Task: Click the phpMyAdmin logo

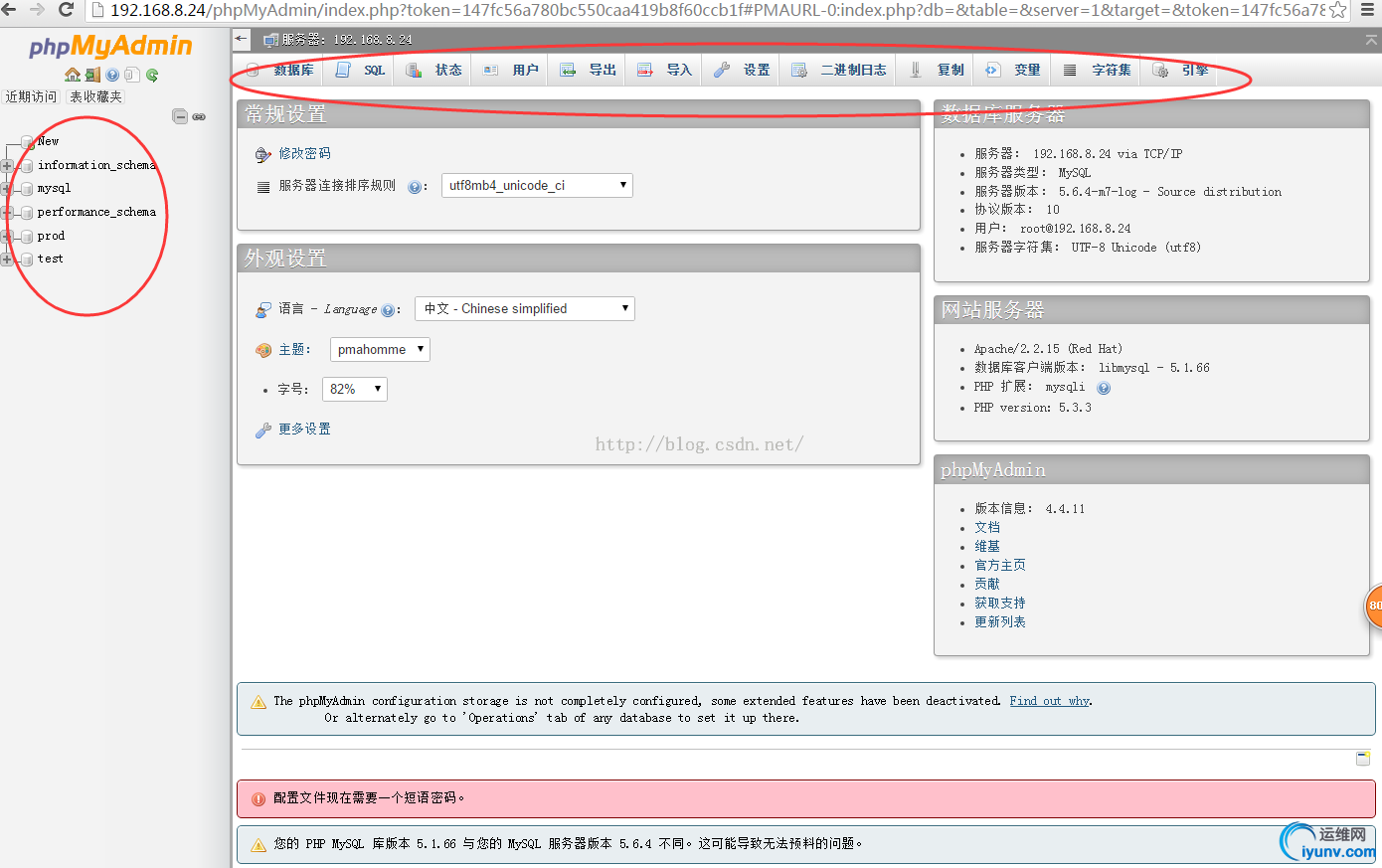Action: pos(110,47)
